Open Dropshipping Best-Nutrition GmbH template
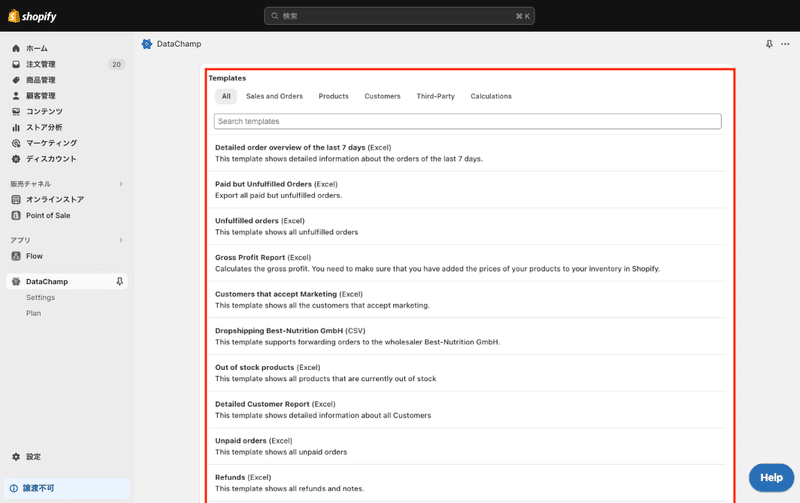The image size is (800, 503). (x=467, y=337)
